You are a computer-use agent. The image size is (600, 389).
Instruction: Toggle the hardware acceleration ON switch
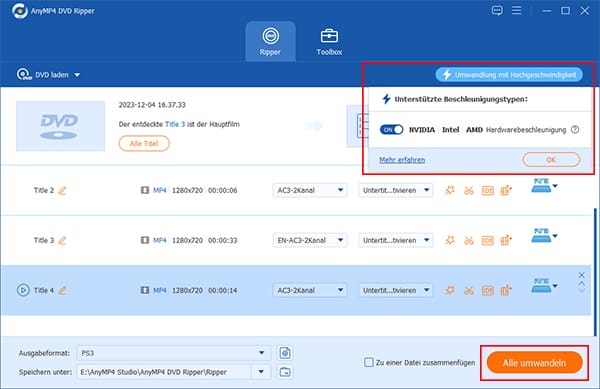click(x=391, y=130)
